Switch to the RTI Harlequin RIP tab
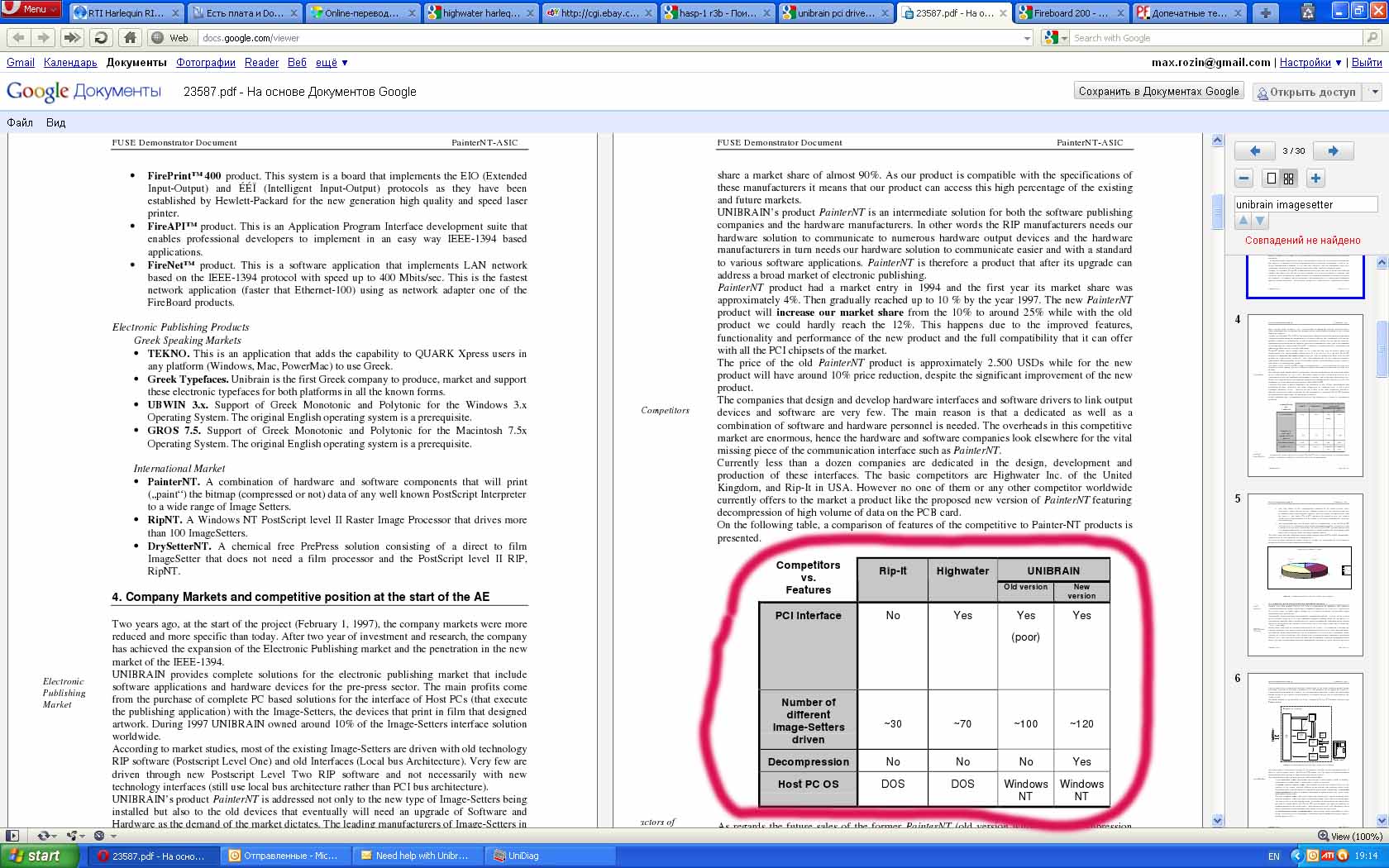The image size is (1389, 868). click(126, 13)
